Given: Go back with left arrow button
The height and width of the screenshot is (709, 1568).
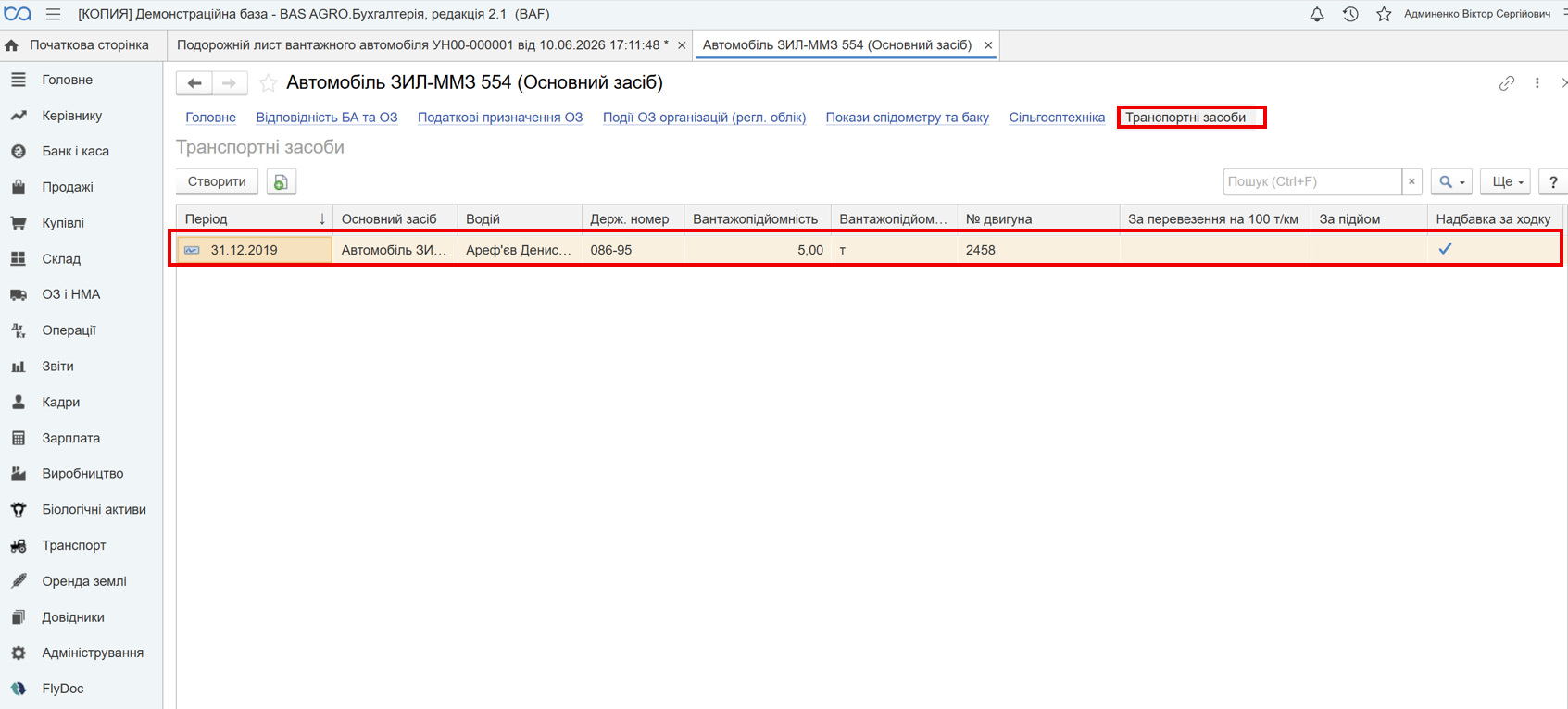Looking at the screenshot, I should 194,83.
